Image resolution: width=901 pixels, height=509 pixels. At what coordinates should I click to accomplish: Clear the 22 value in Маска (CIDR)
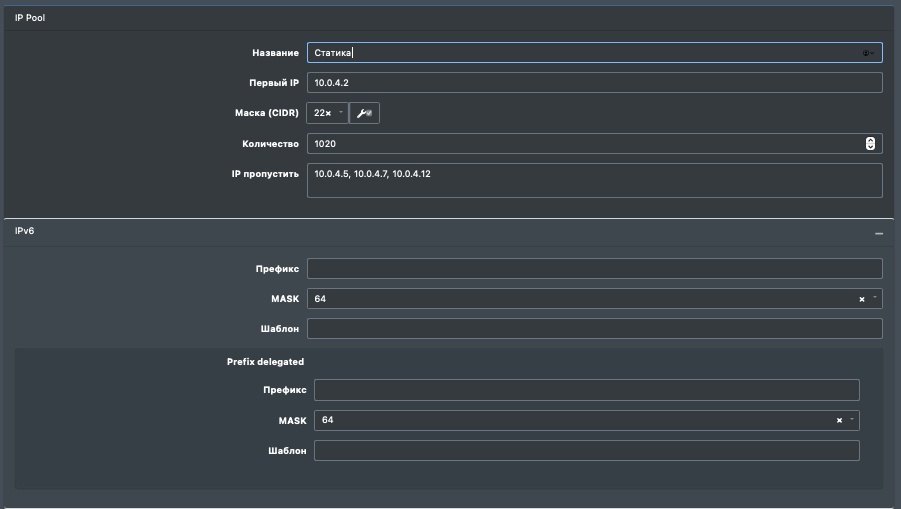(x=328, y=114)
